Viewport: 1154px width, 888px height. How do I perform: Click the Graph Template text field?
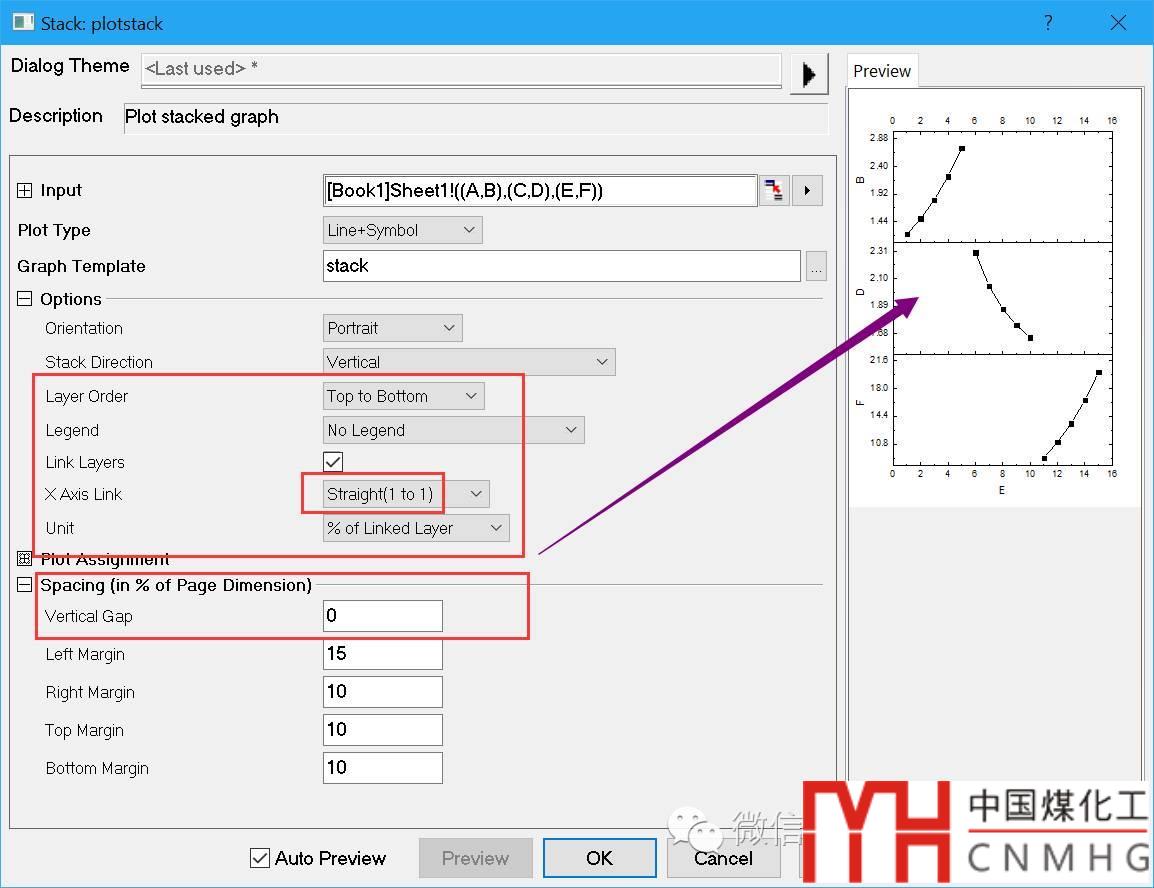[x=562, y=266]
